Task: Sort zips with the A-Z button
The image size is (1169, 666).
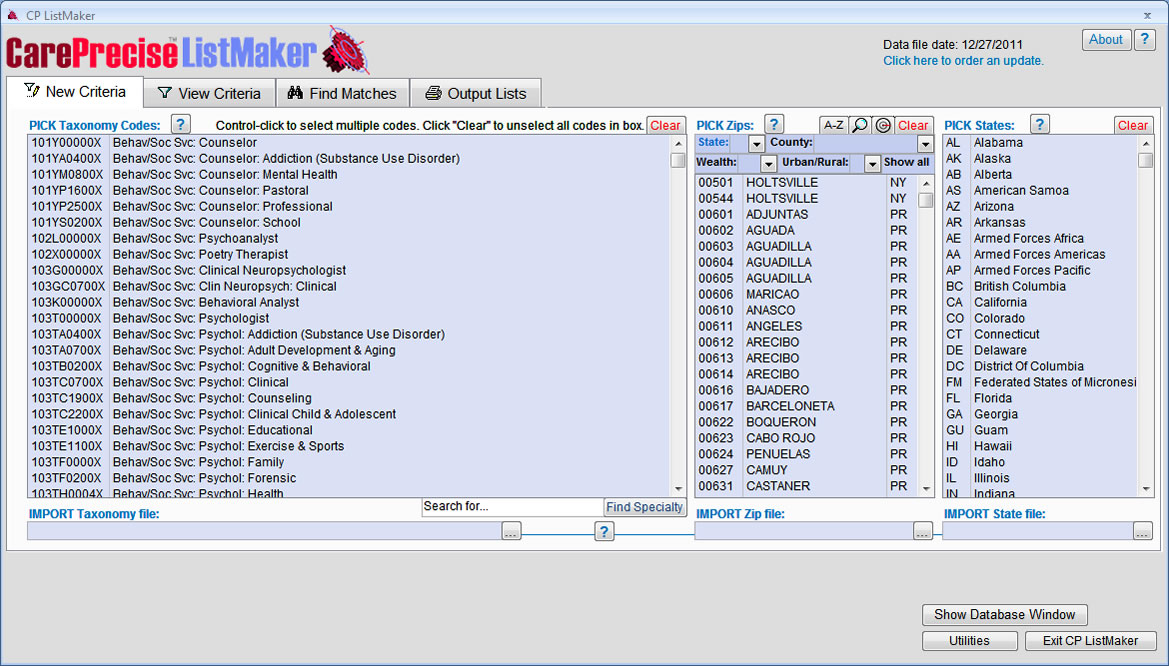Action: point(833,125)
